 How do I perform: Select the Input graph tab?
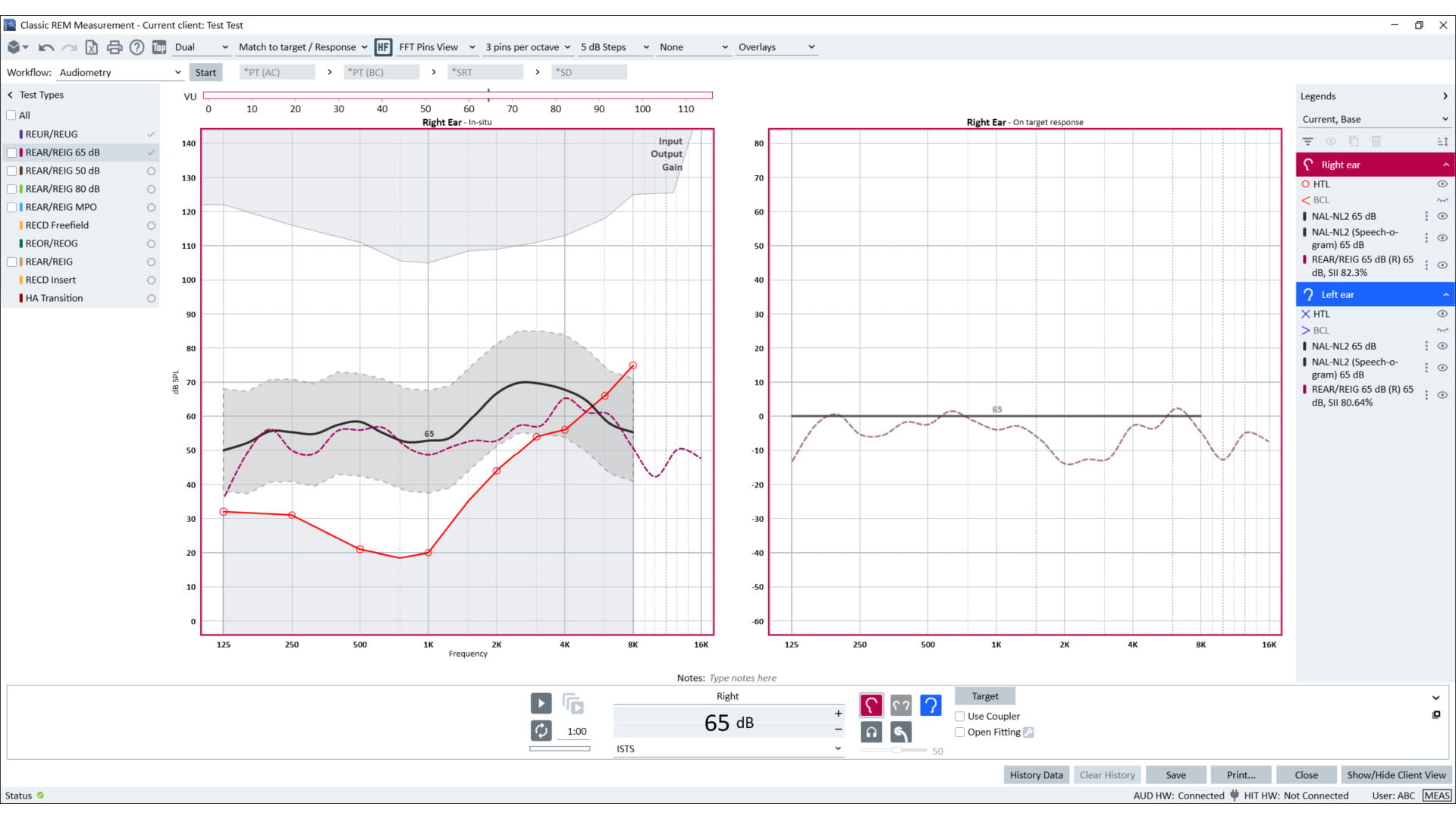point(670,141)
